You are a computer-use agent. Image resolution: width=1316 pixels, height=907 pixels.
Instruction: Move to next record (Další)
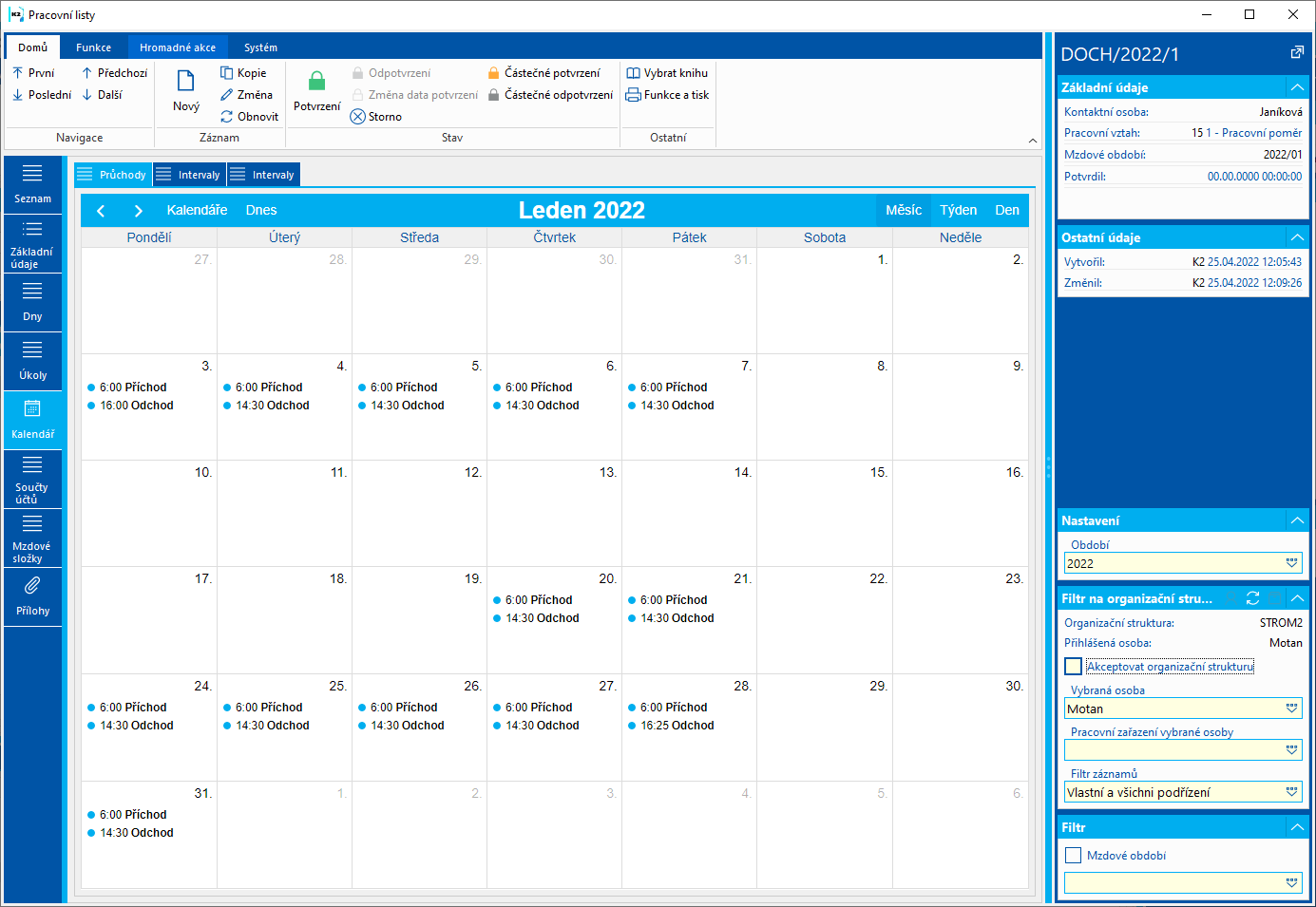click(x=102, y=95)
